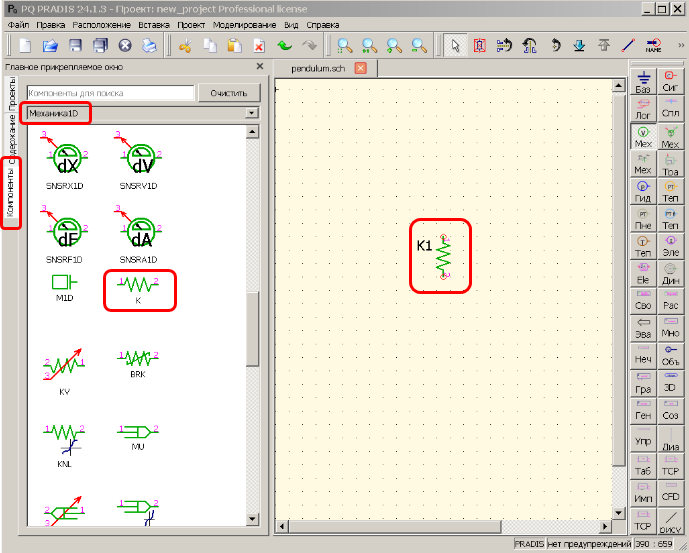Click the red X delete toolbar icon
689x553 pixels.
(258, 46)
